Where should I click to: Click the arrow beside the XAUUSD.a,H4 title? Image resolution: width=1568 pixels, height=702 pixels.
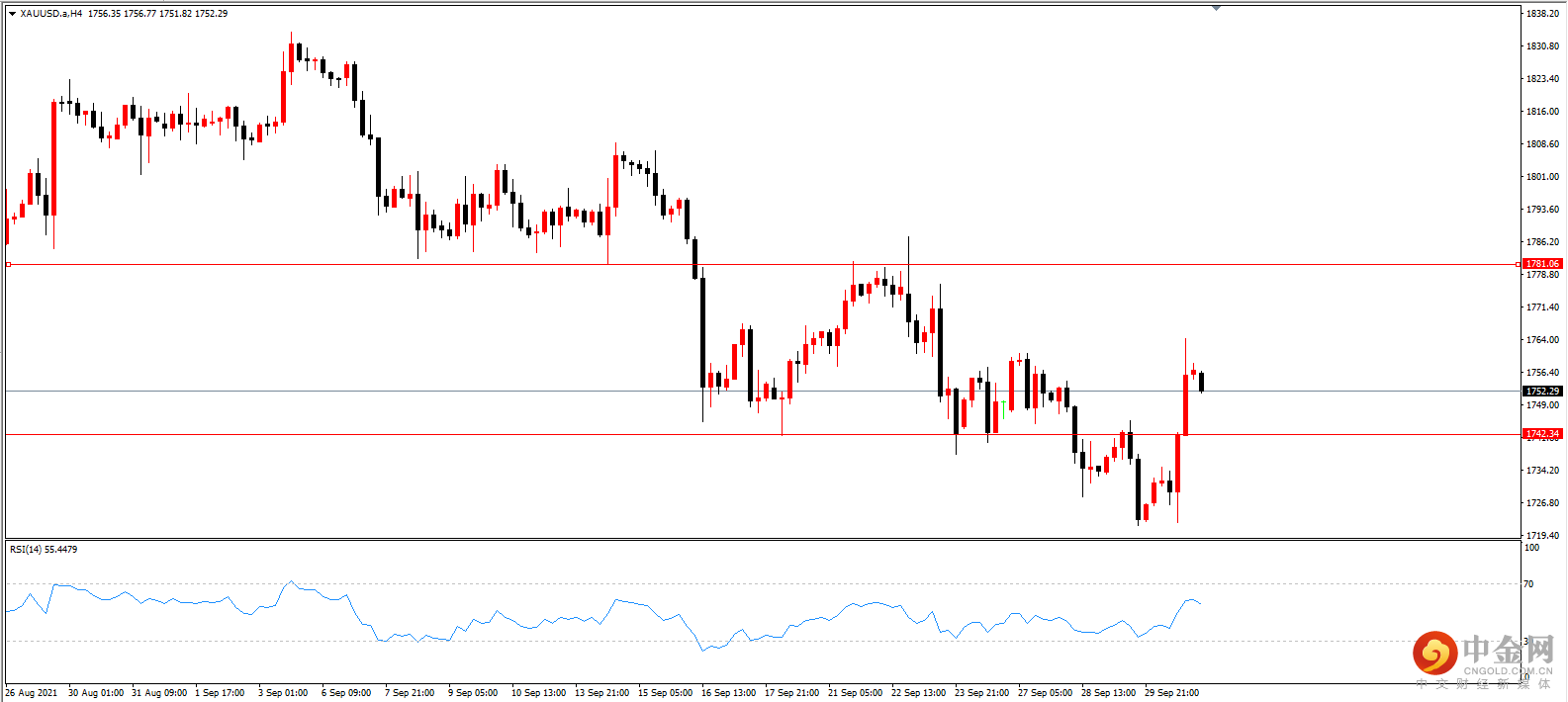tap(12, 14)
